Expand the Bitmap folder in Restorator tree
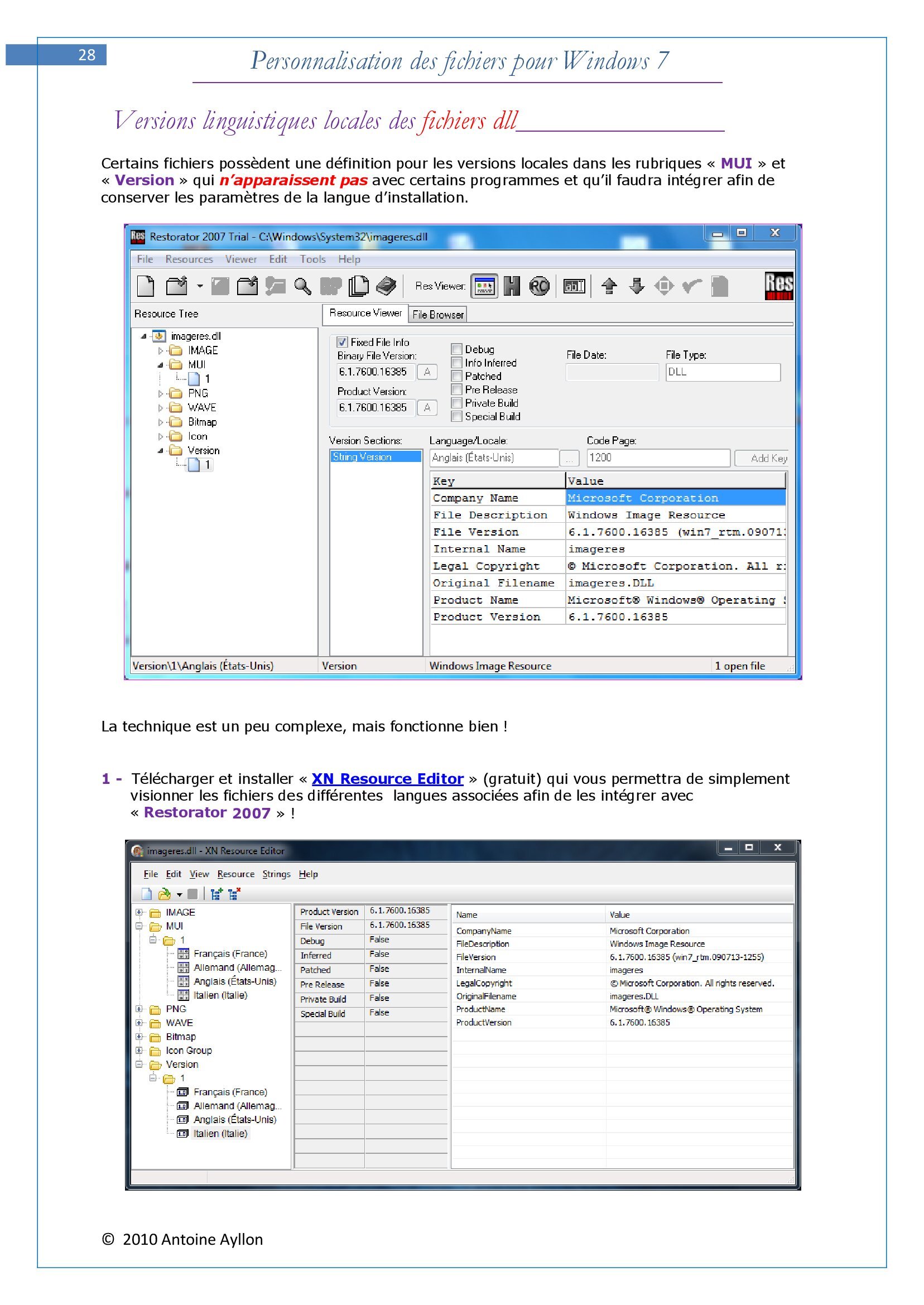 (161, 422)
